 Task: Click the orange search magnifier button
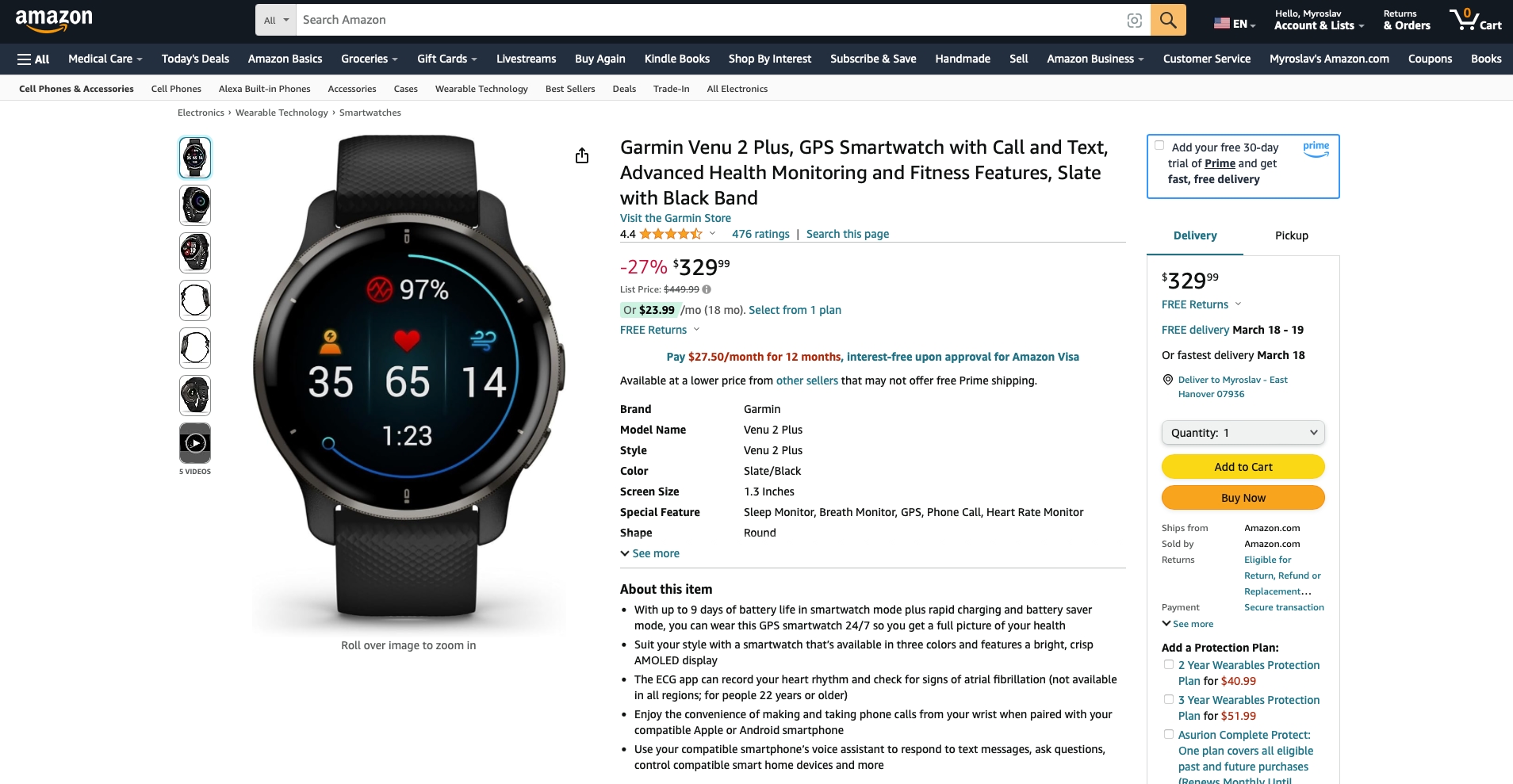point(1168,20)
